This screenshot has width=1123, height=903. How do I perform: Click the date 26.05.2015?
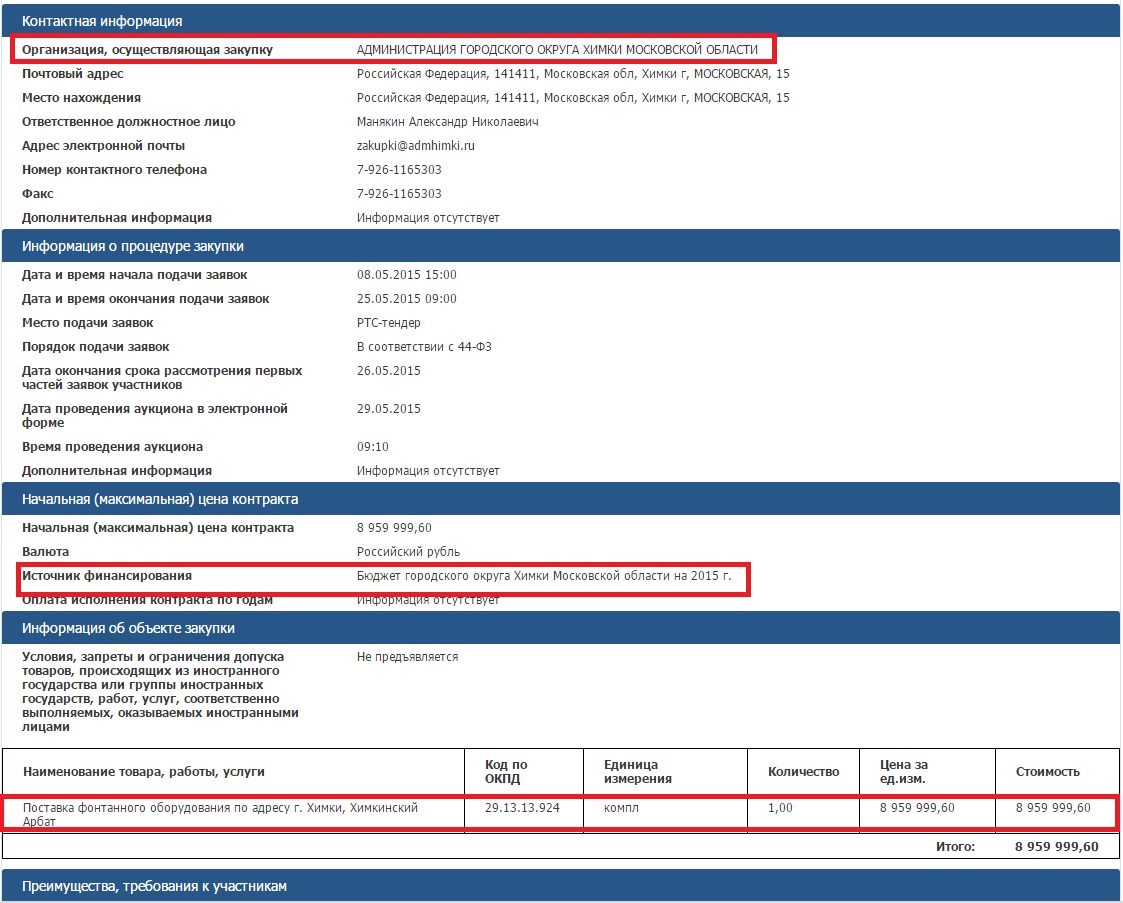388,371
